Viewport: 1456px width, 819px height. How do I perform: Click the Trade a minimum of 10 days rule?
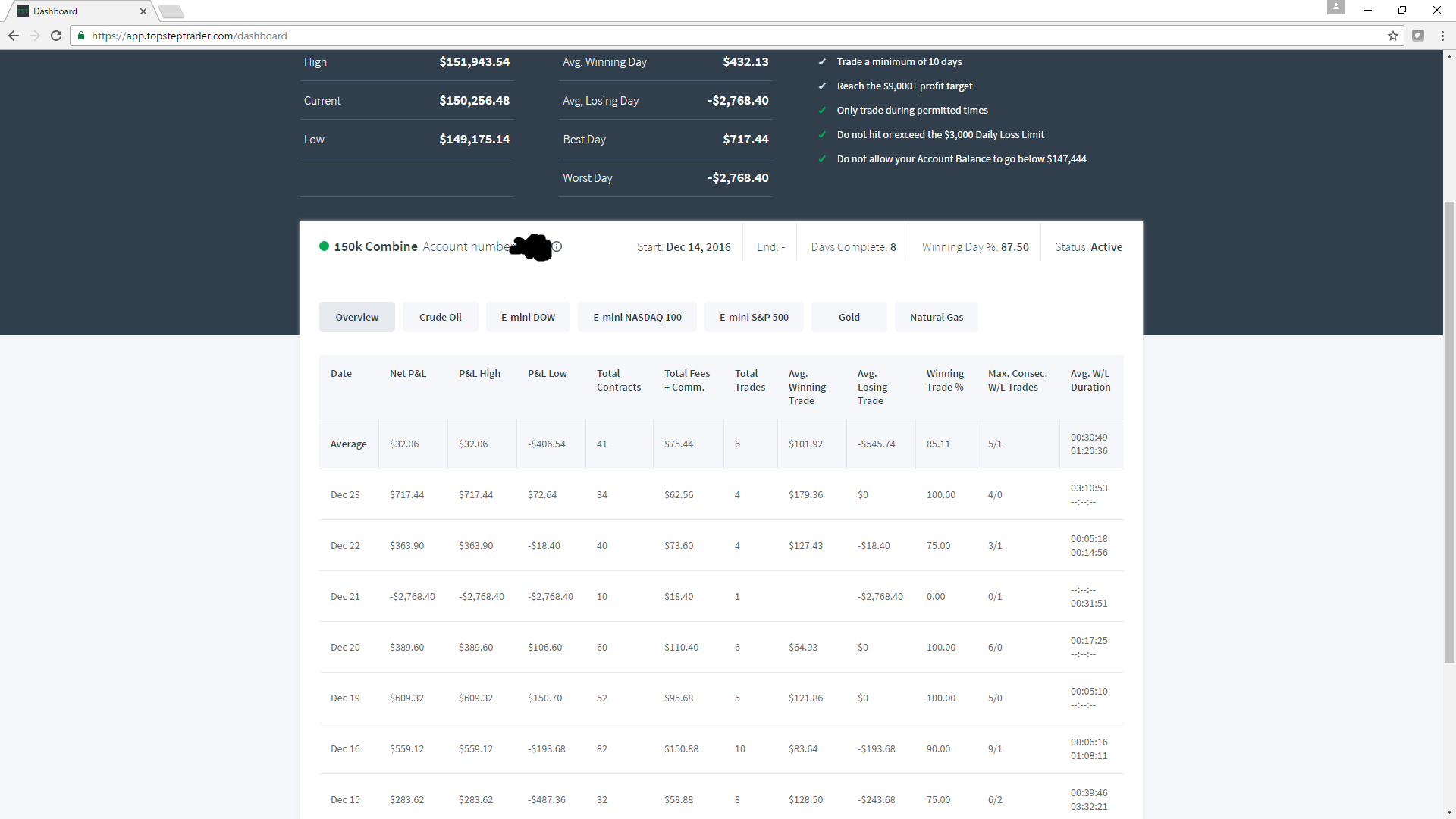[x=899, y=61]
